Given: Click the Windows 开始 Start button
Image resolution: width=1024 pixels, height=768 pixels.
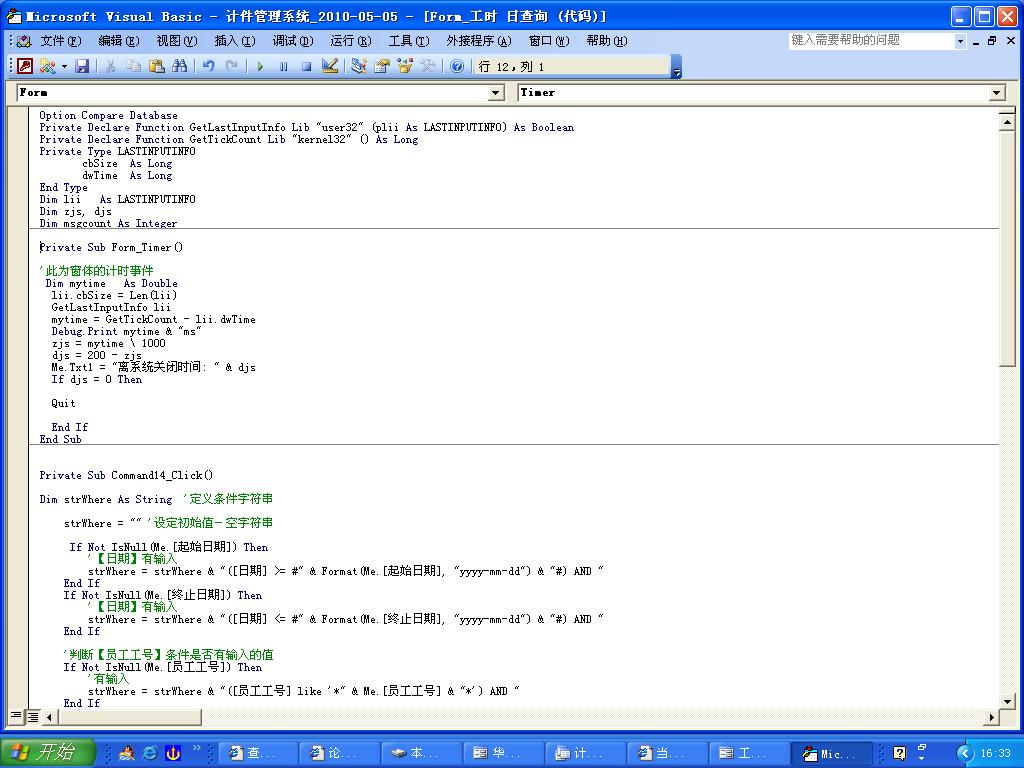Looking at the screenshot, I should [x=48, y=752].
